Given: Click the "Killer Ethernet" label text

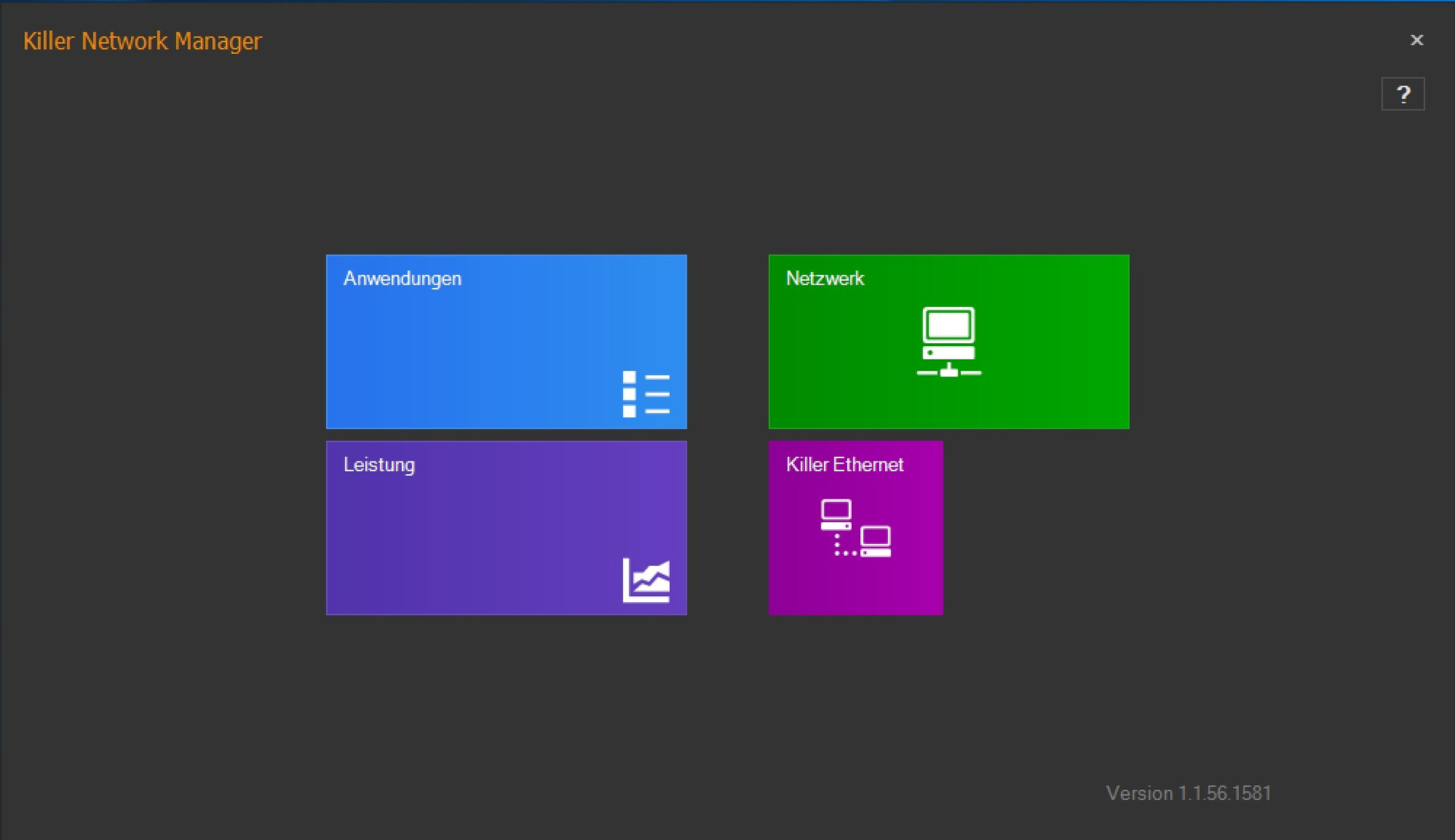Looking at the screenshot, I should point(844,465).
